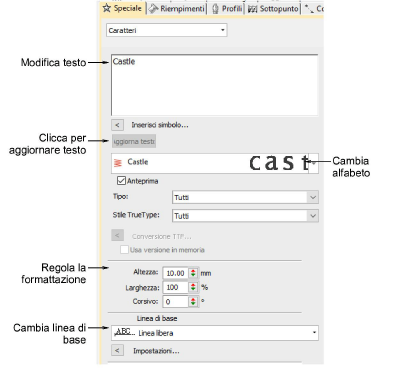Switch to the Riempimenti tab
This screenshot has height=381, width=408.
pyautogui.click(x=177, y=9)
